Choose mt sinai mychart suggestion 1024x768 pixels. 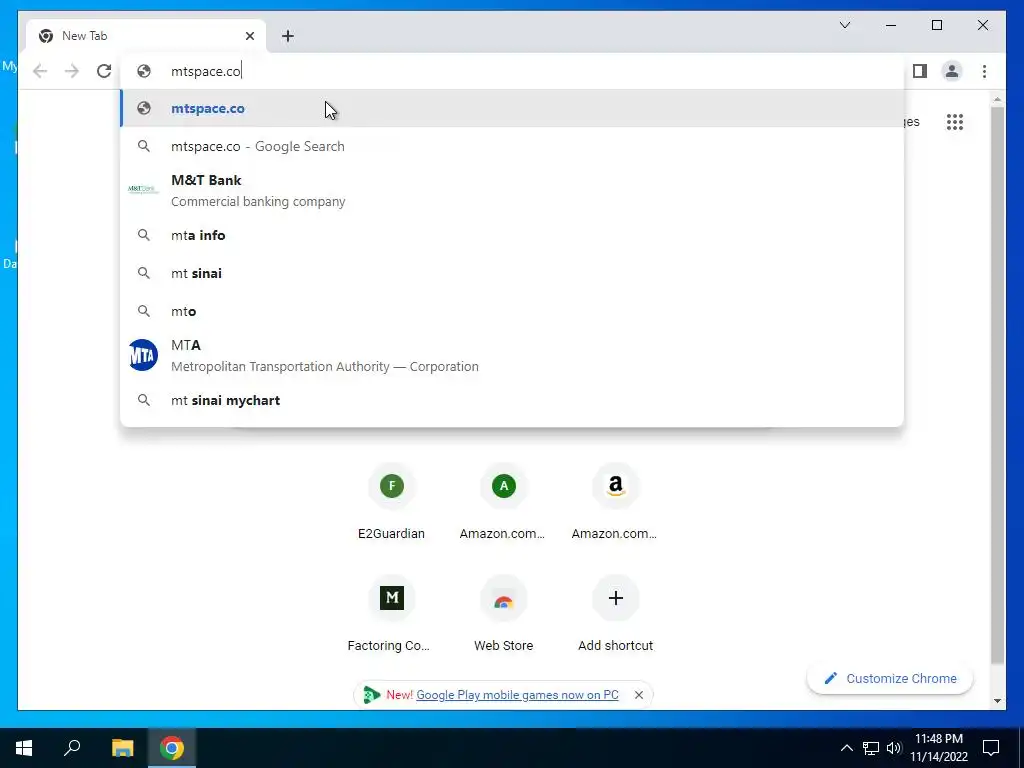(512, 400)
